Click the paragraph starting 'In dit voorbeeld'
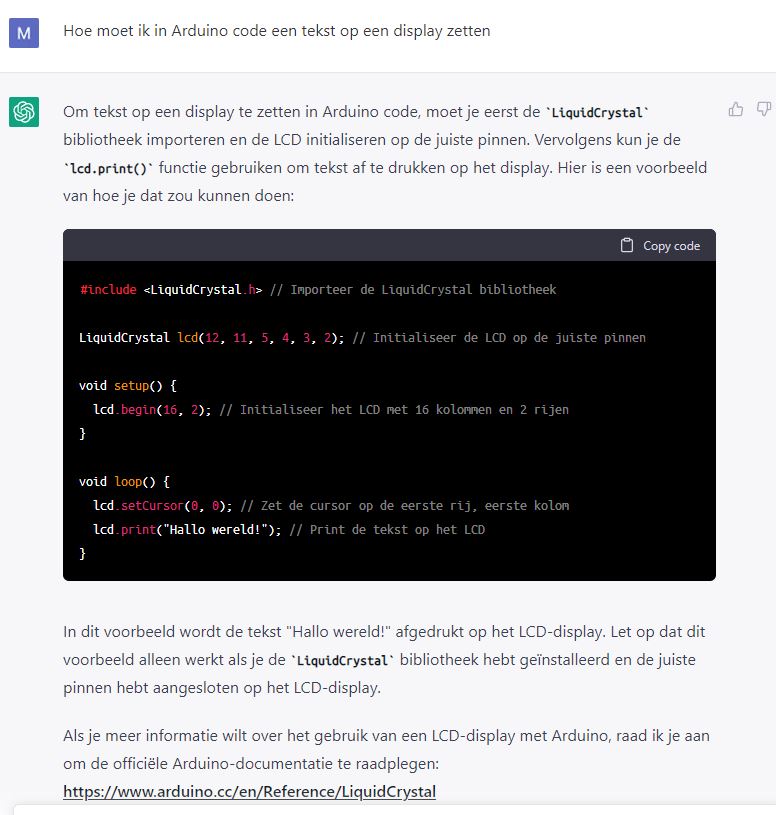776x815 pixels. point(384,660)
